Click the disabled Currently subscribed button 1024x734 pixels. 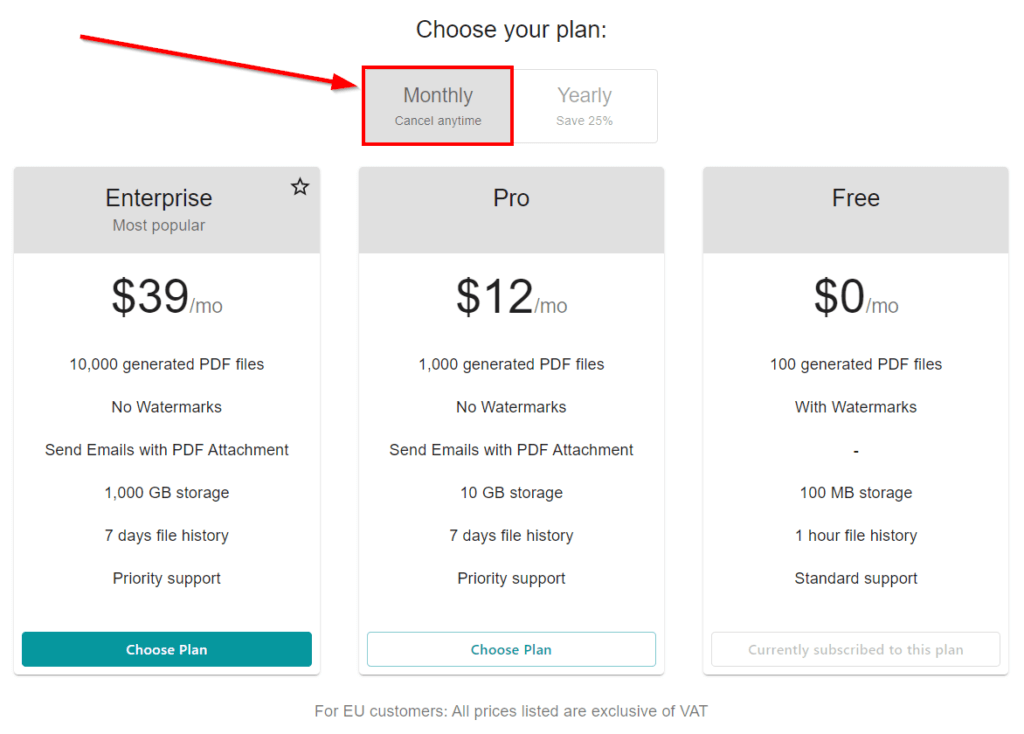[855, 649]
